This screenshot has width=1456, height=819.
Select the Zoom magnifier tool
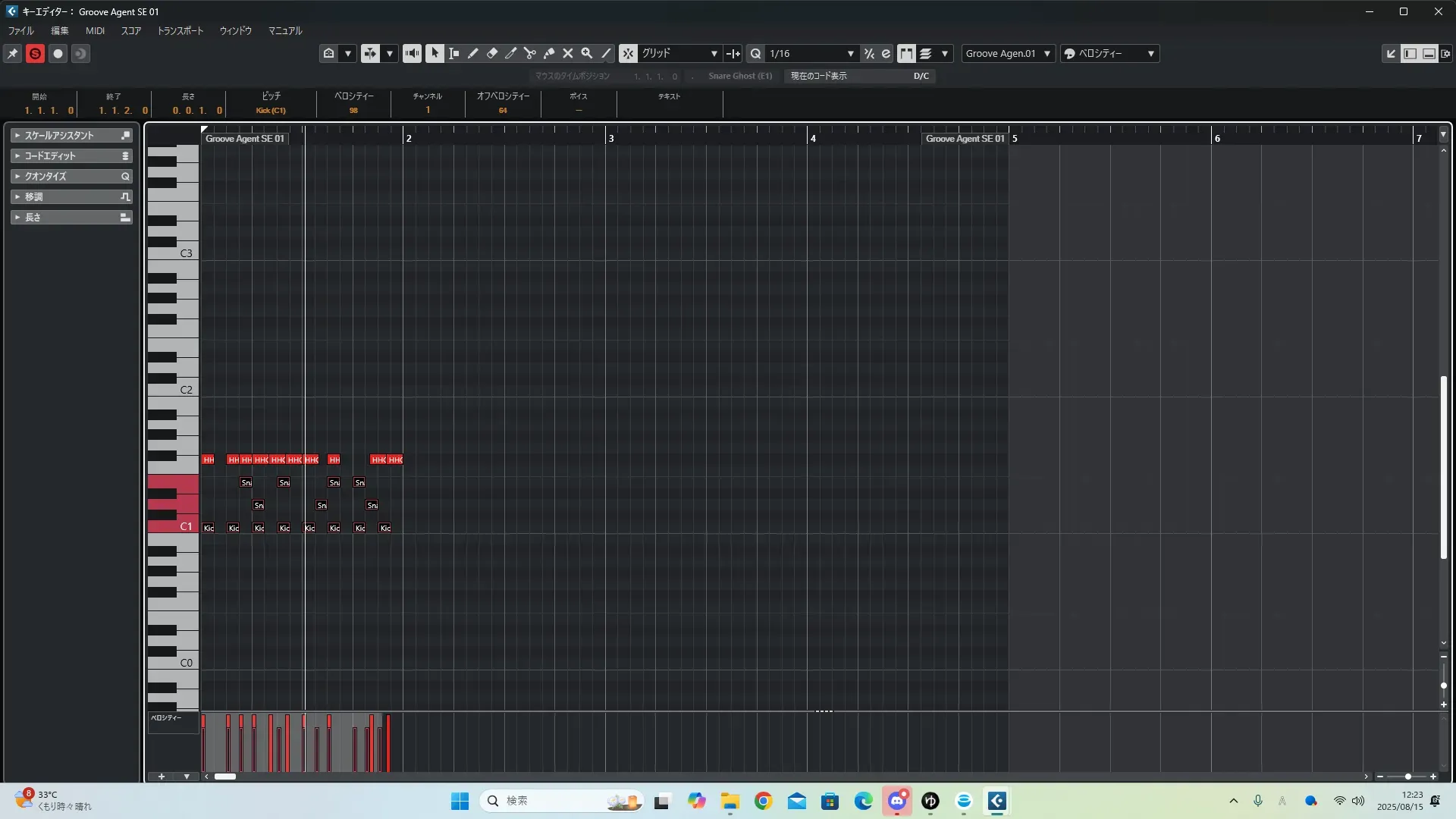[x=586, y=53]
